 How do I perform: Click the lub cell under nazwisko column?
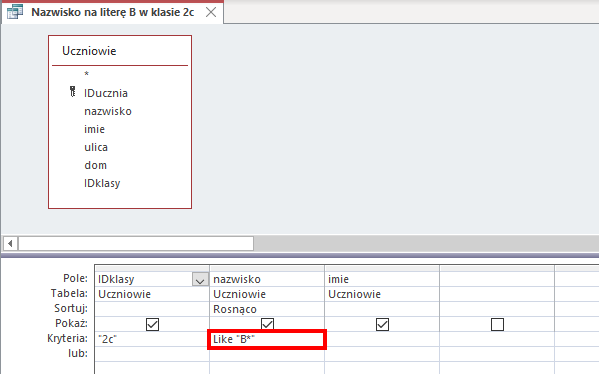(267, 354)
